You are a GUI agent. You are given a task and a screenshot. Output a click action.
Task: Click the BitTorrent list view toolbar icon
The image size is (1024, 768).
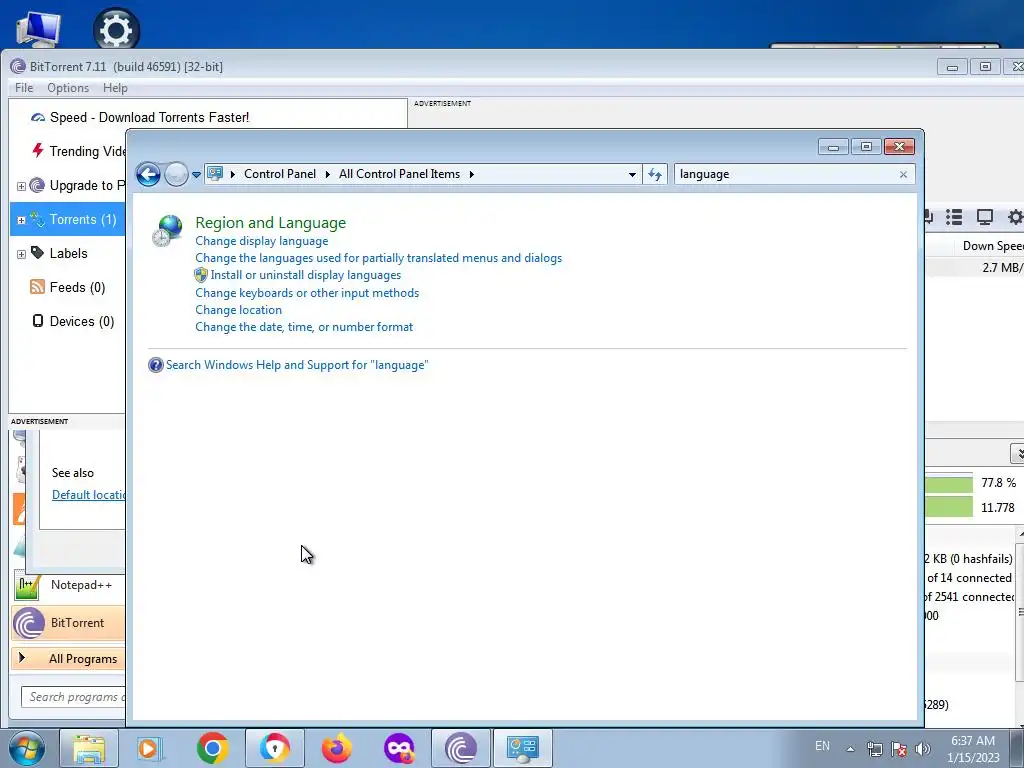tap(954, 217)
